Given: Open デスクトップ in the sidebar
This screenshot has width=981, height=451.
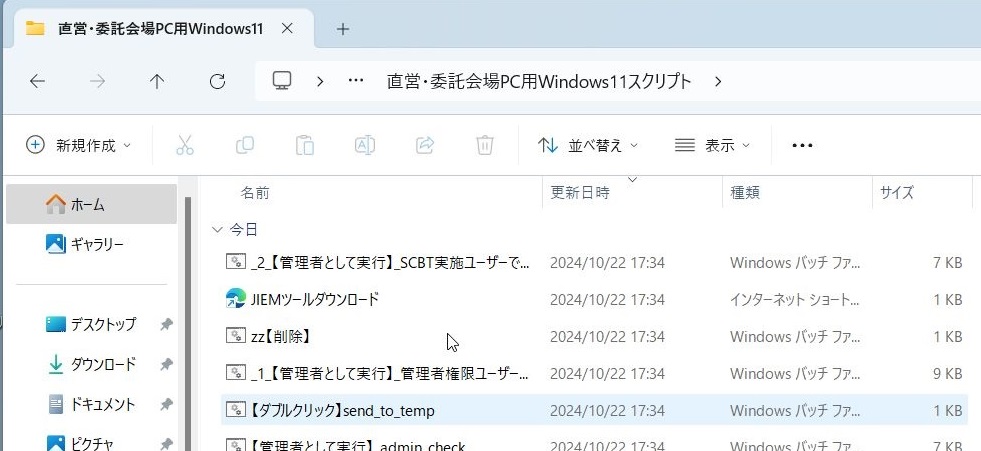Looking at the screenshot, I should pyautogui.click(x=91, y=324).
